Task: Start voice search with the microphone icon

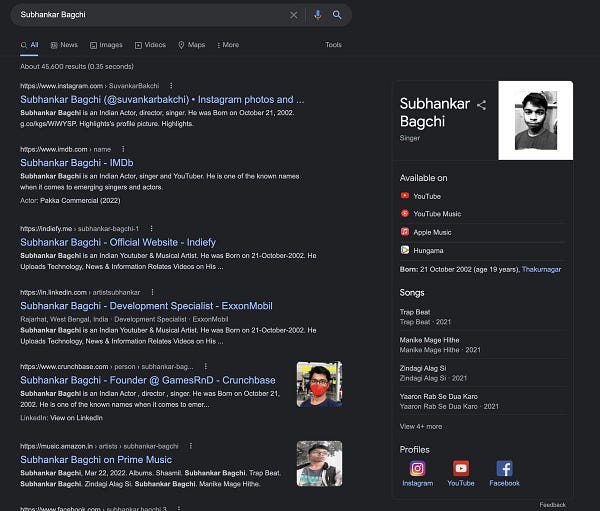Action: (x=318, y=15)
